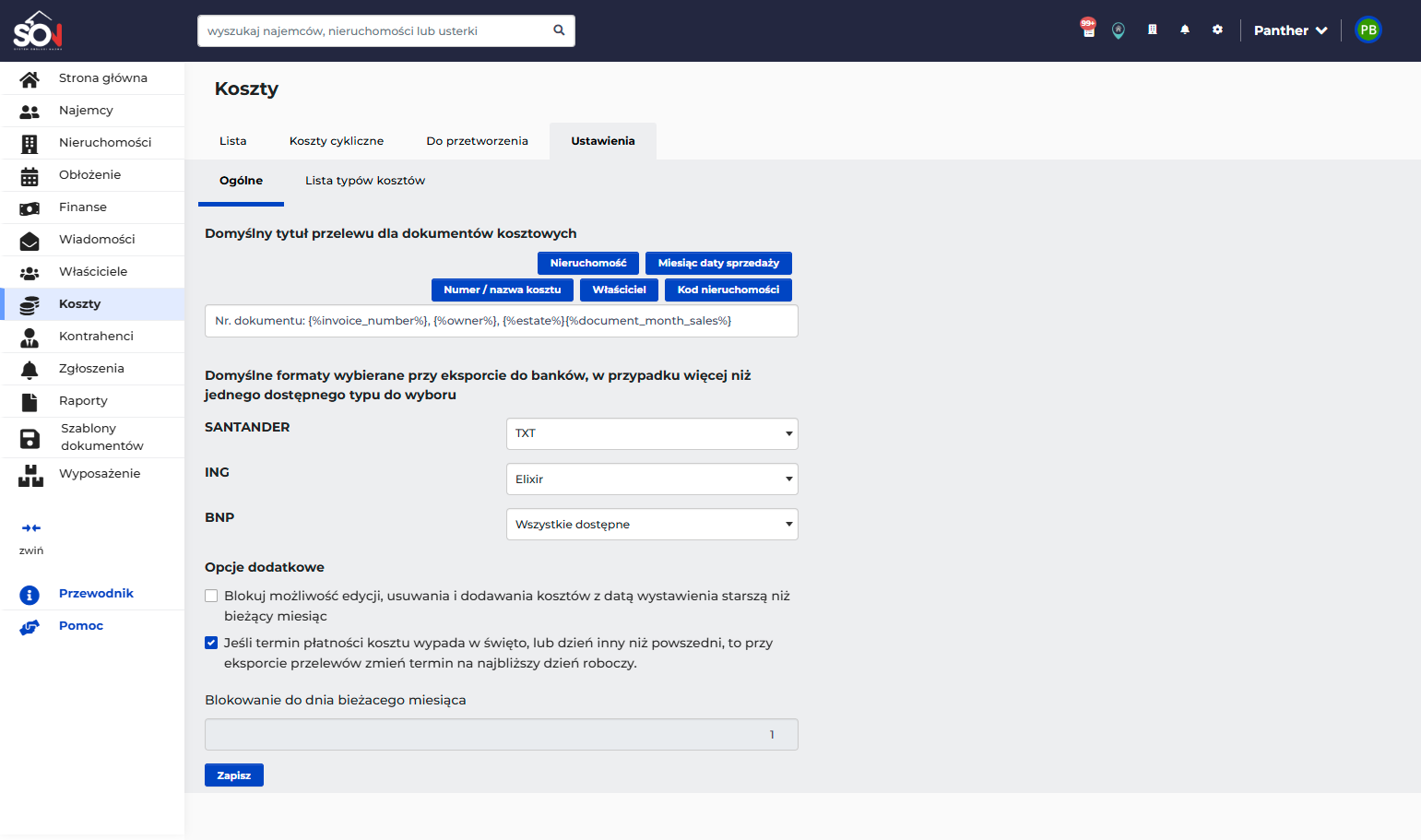
Task: Click the search magnifier icon
Action: (559, 30)
